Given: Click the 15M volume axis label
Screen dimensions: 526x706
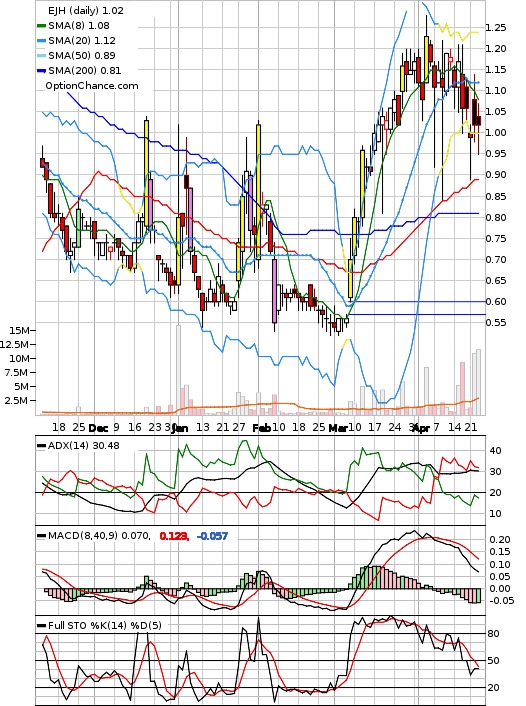Looking at the screenshot, I should coord(19,330).
